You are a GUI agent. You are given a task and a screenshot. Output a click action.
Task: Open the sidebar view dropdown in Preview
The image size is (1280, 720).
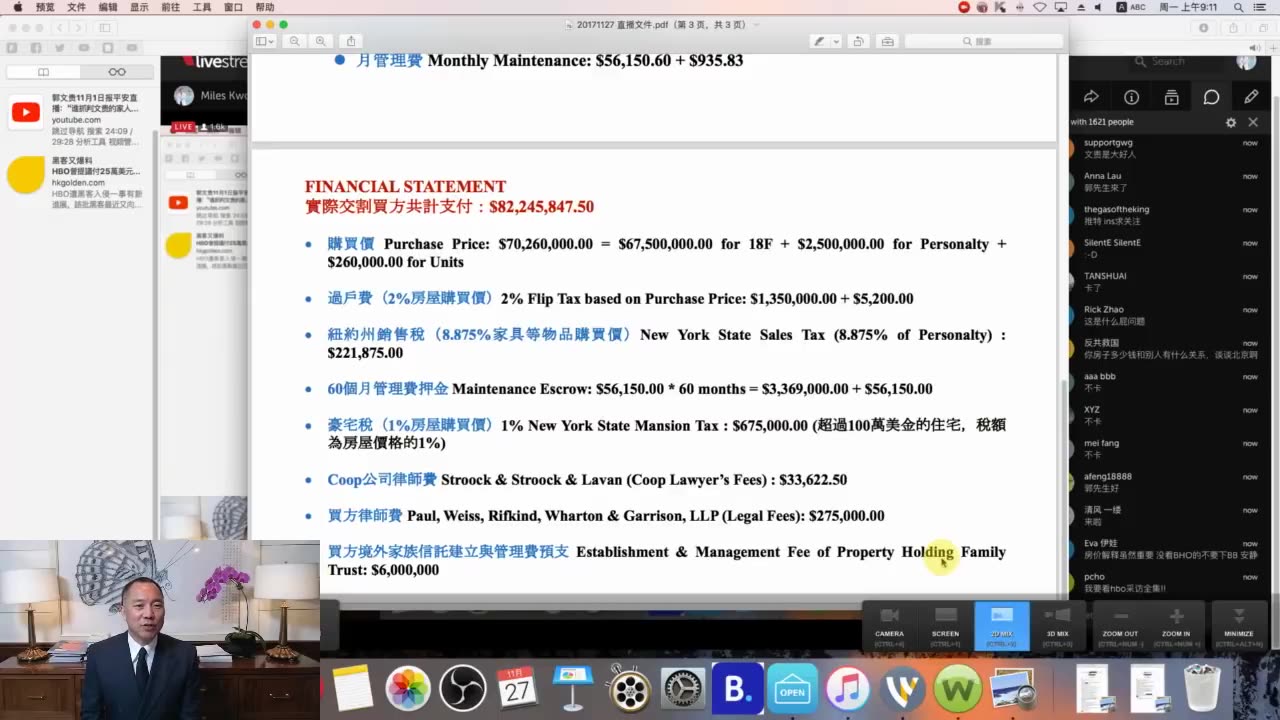point(264,41)
